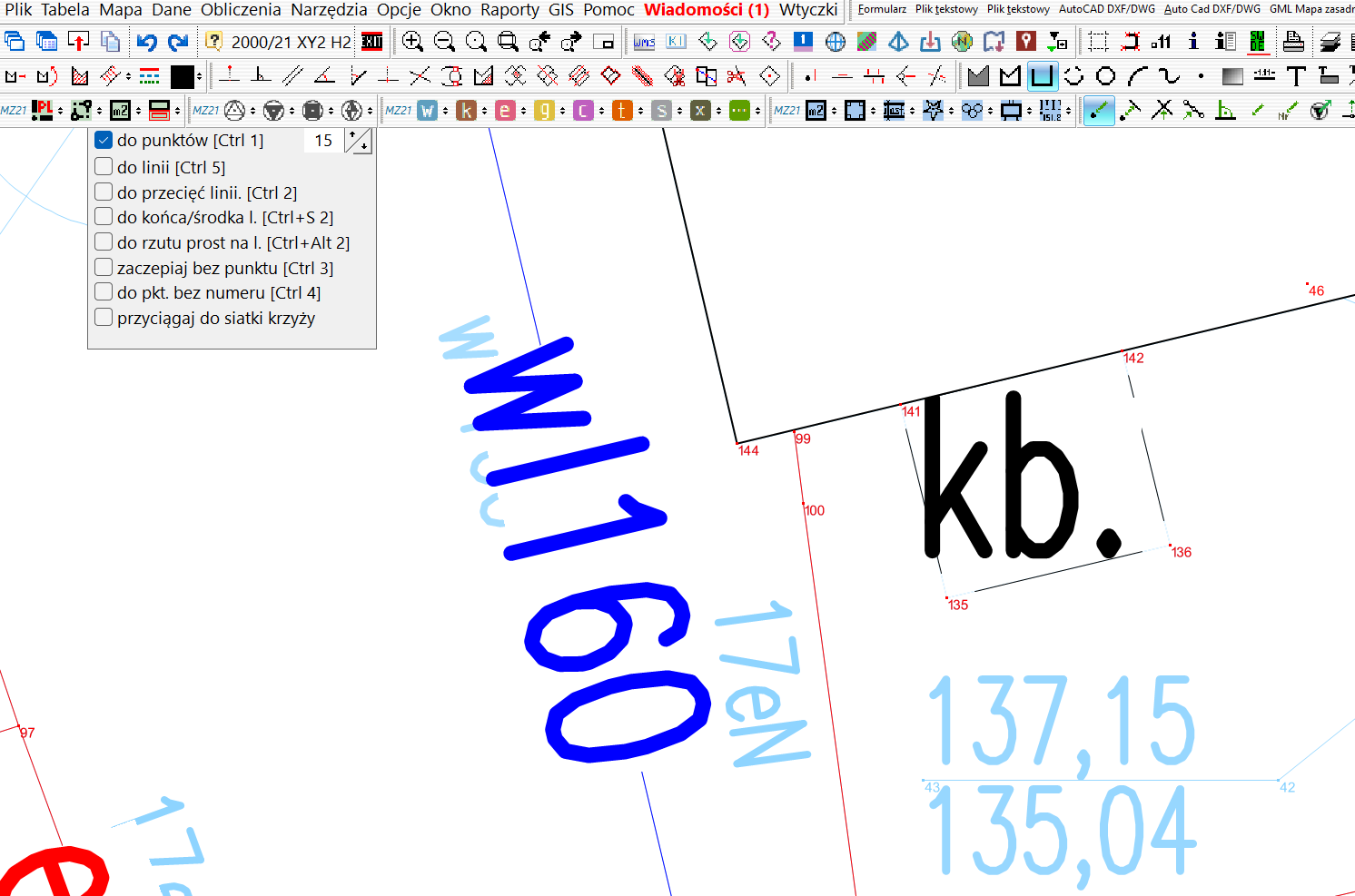Click the line intersection tool icon
Screen dimensions: 1355x896
(420, 76)
